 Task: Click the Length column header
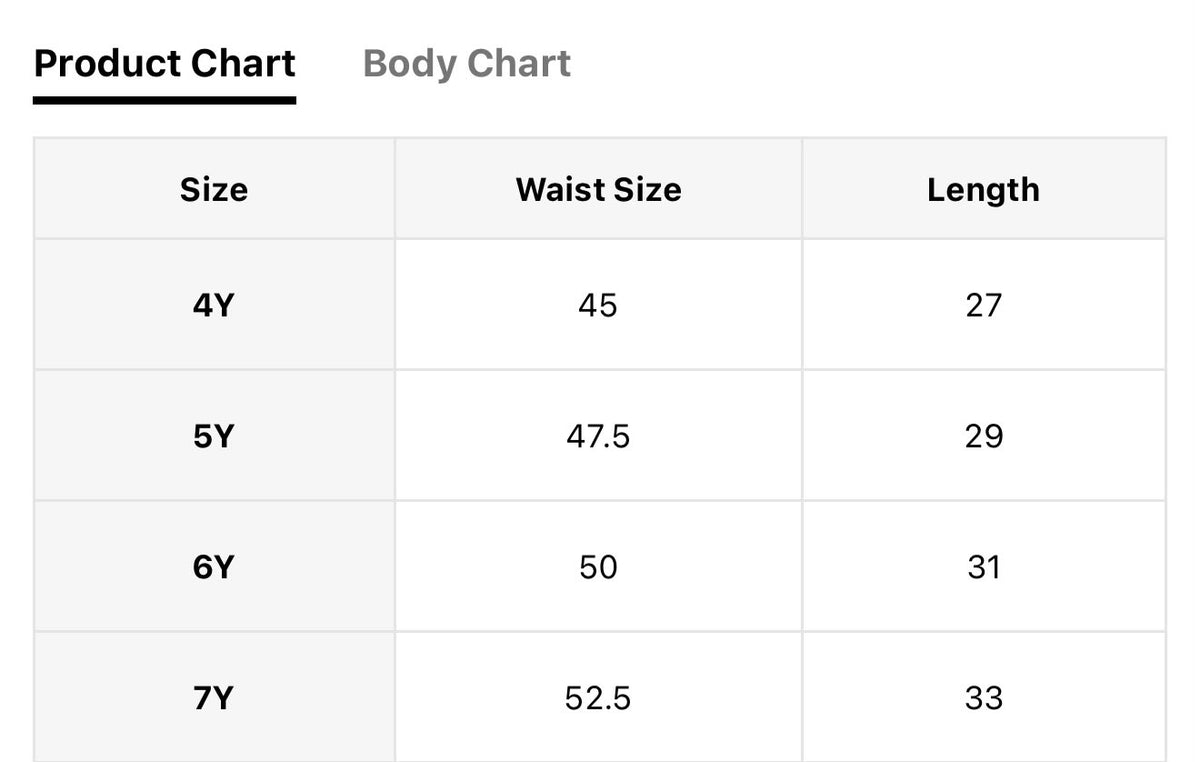coord(983,190)
